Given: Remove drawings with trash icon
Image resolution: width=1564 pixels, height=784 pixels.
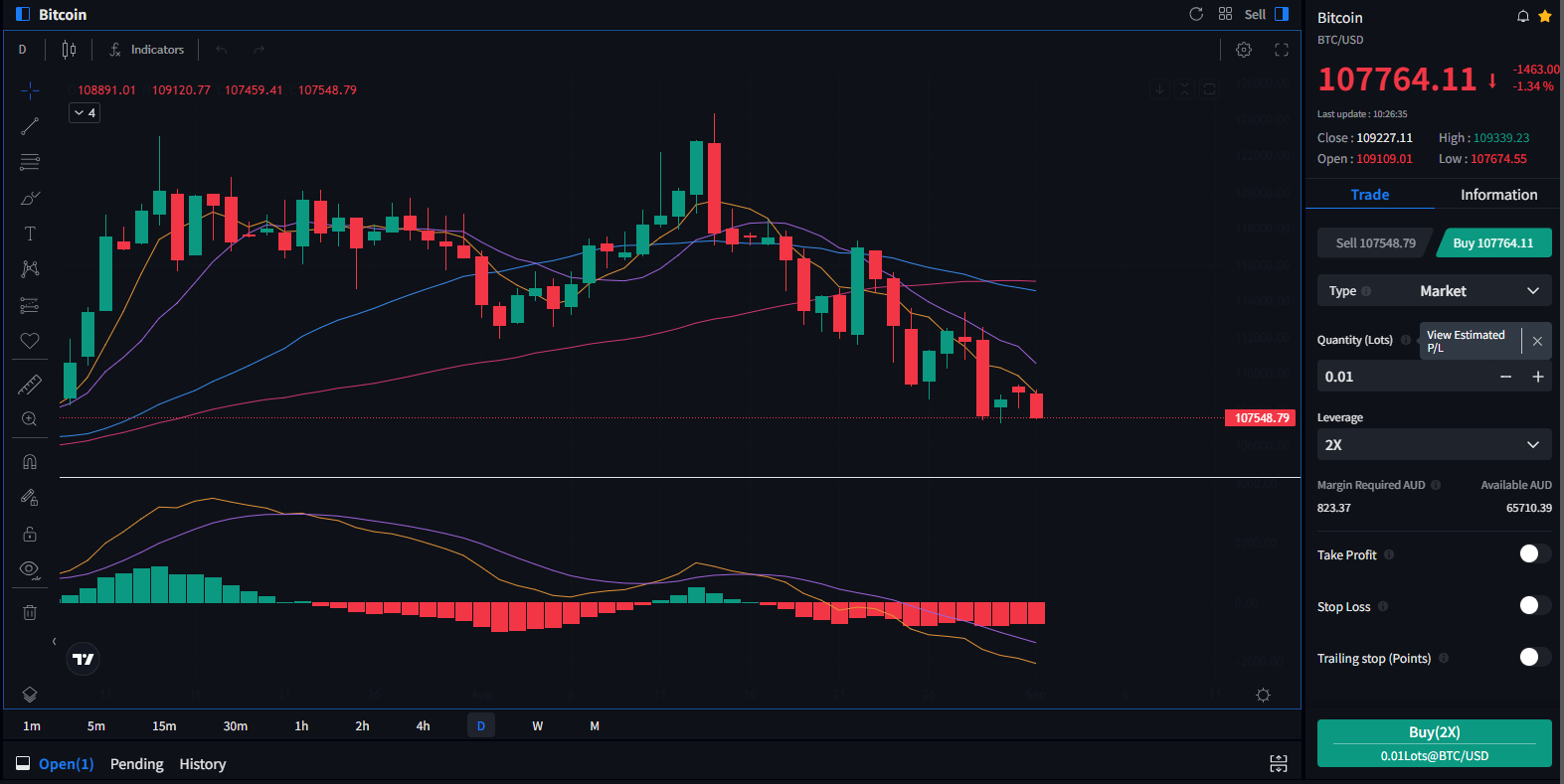Looking at the screenshot, I should 30,612.
